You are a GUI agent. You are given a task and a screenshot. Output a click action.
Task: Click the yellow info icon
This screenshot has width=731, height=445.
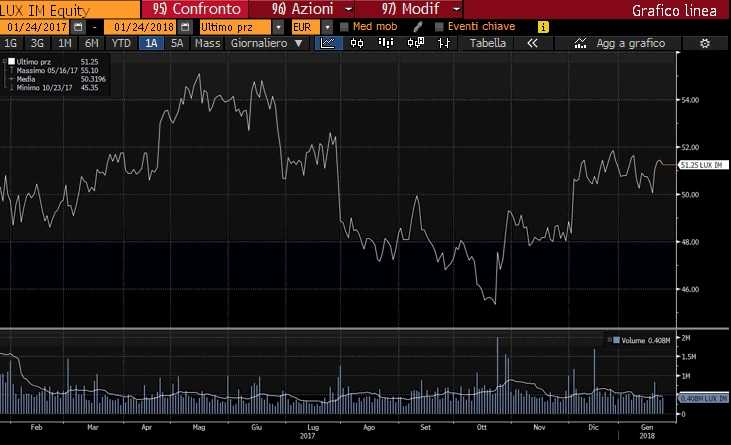(543, 27)
